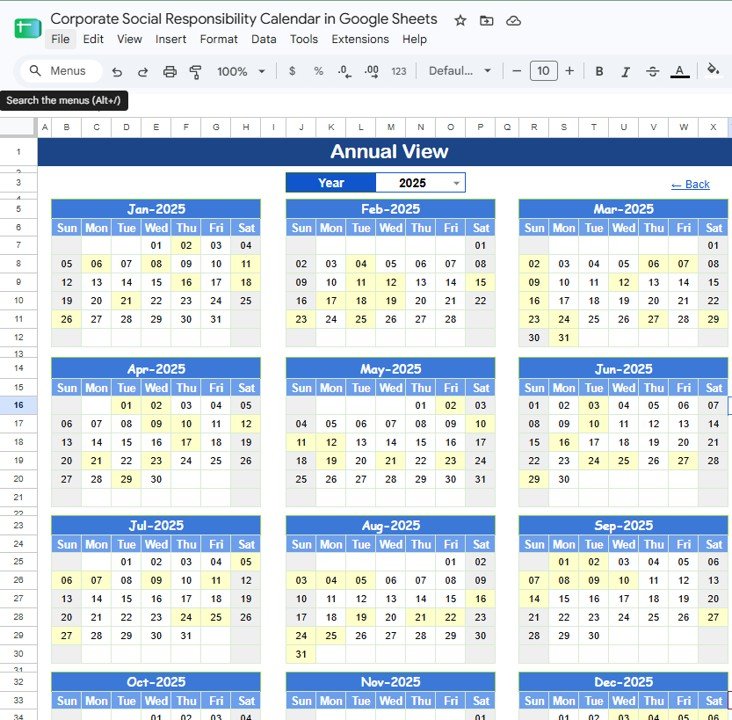Select the Aug-2025 month header
The image size is (732, 720).
[390, 525]
